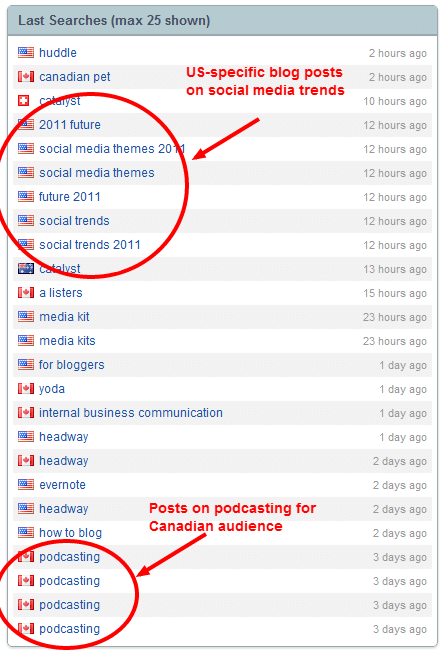Click the Canadian flag beside canadian pet

coord(26,76)
